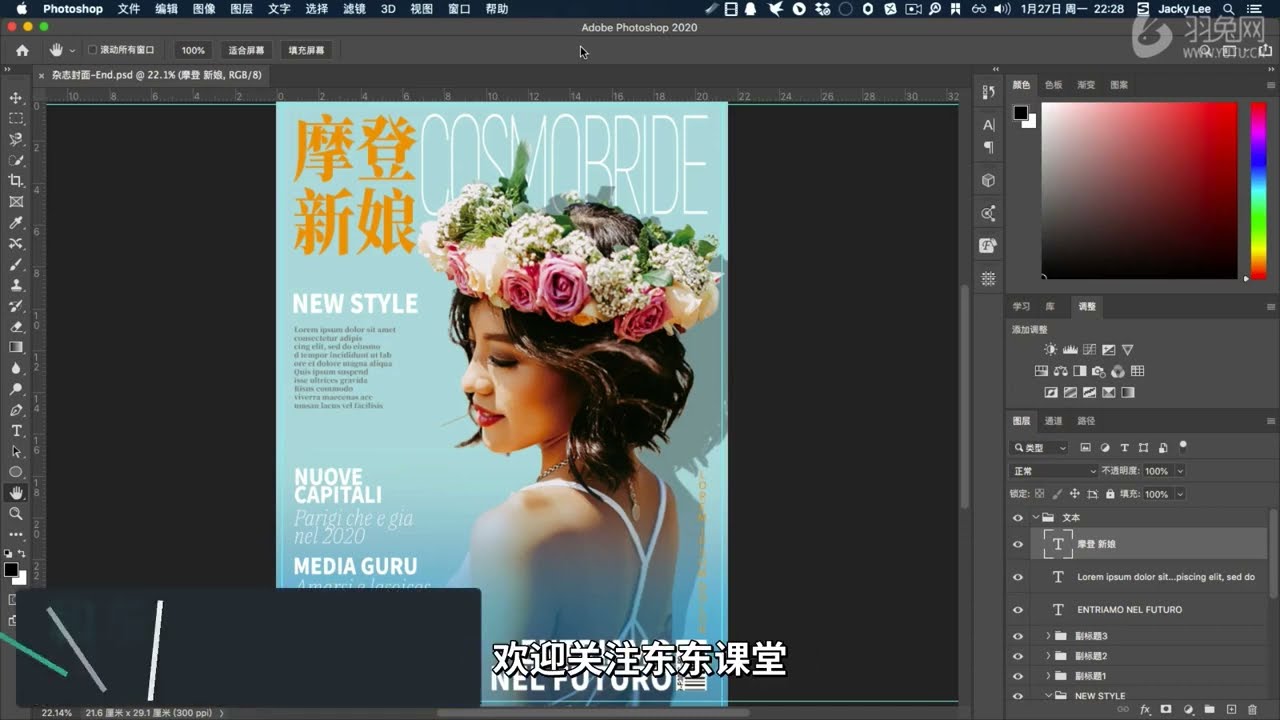Add a Brightness/Contrast adjustment

point(1050,350)
